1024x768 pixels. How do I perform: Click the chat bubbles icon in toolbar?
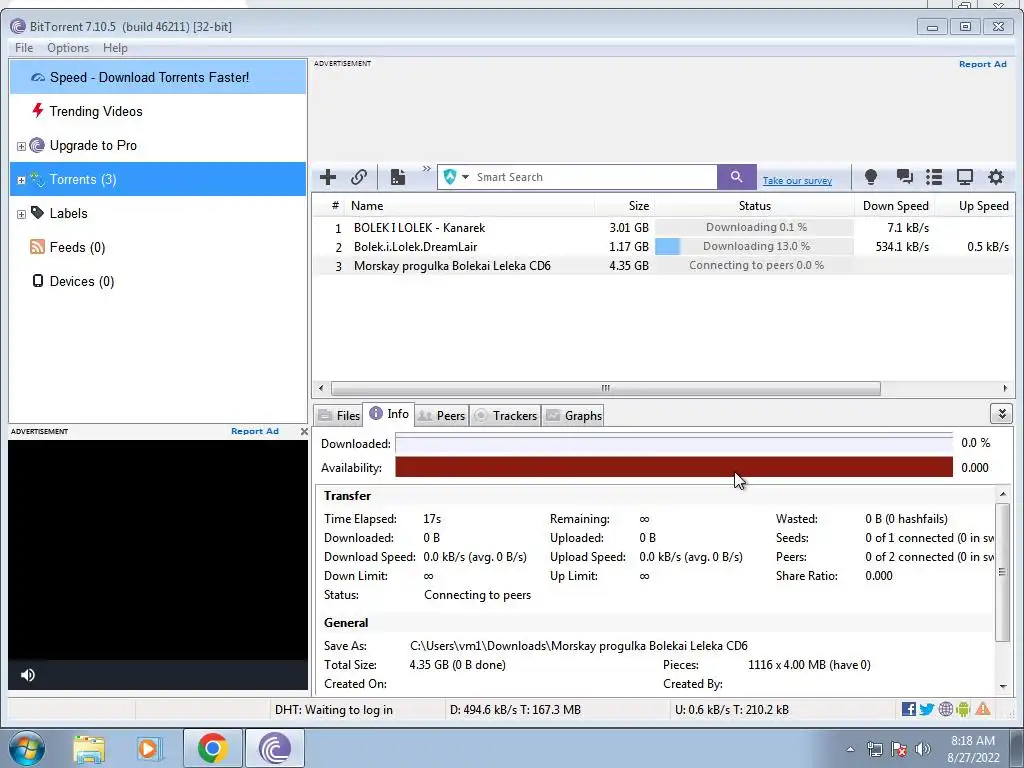point(904,176)
